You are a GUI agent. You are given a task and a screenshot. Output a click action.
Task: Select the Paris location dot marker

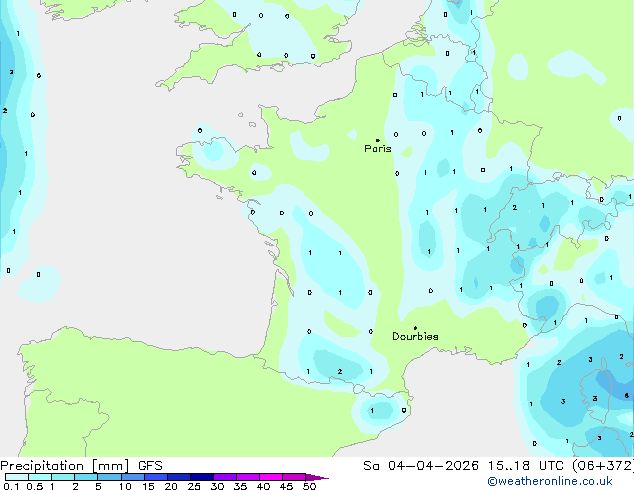378,140
